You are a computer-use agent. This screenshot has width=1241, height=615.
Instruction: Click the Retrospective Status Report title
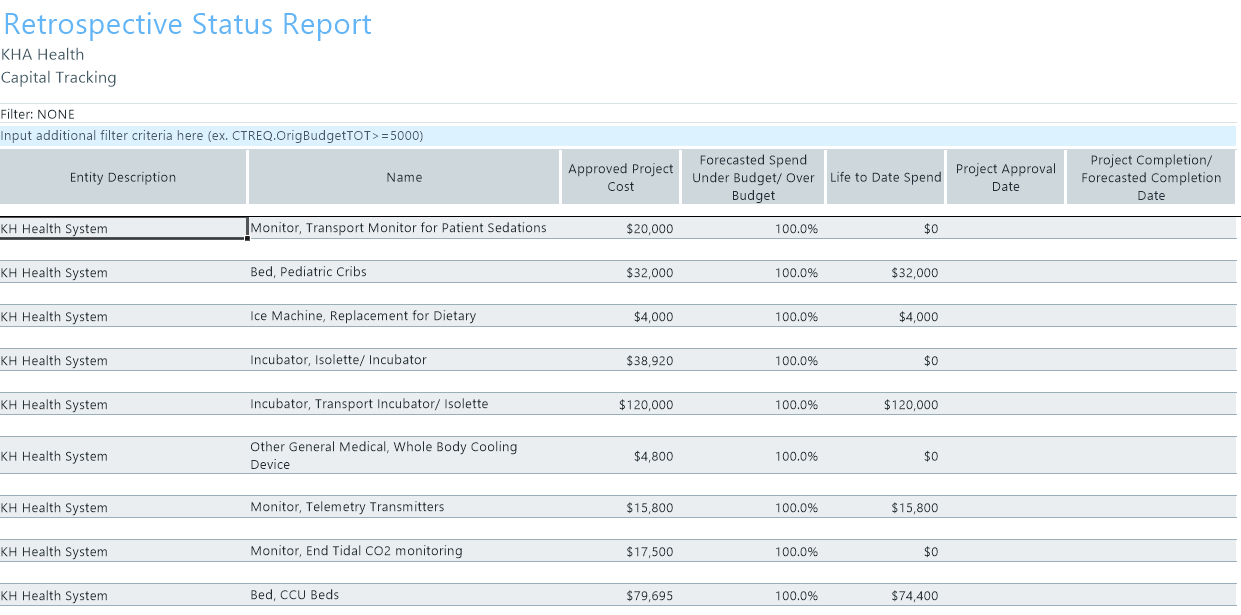(187, 24)
